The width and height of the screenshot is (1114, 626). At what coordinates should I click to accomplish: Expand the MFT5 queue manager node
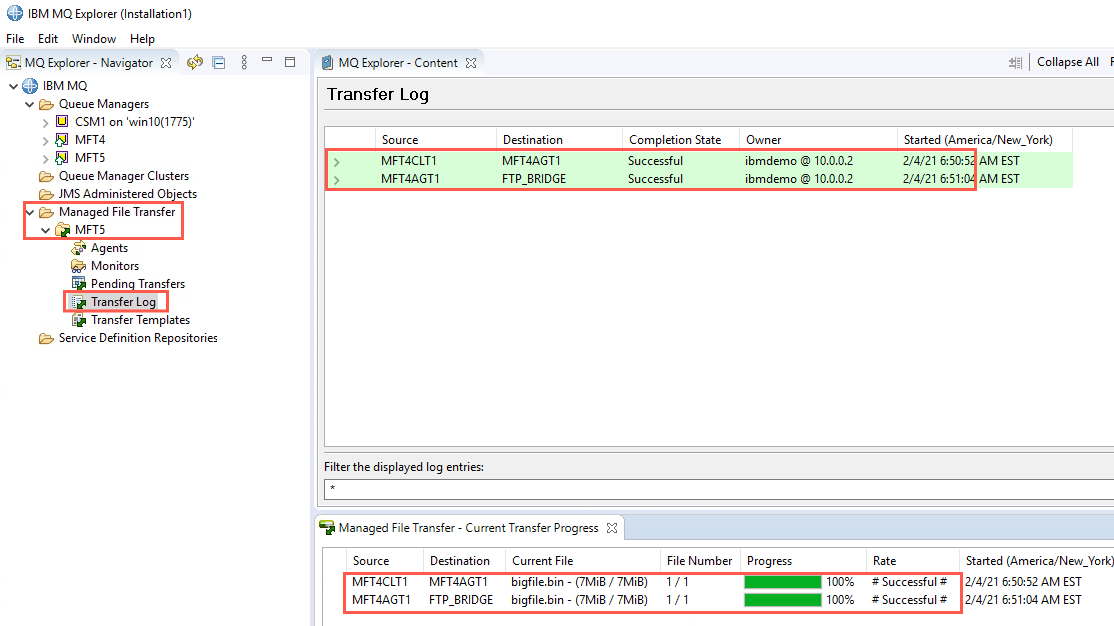(45, 158)
